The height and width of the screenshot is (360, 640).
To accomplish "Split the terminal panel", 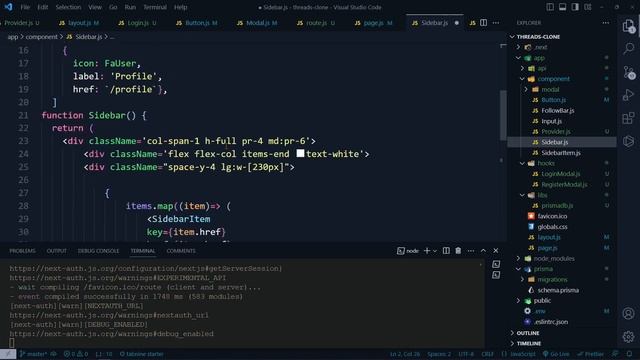I will [446, 251].
